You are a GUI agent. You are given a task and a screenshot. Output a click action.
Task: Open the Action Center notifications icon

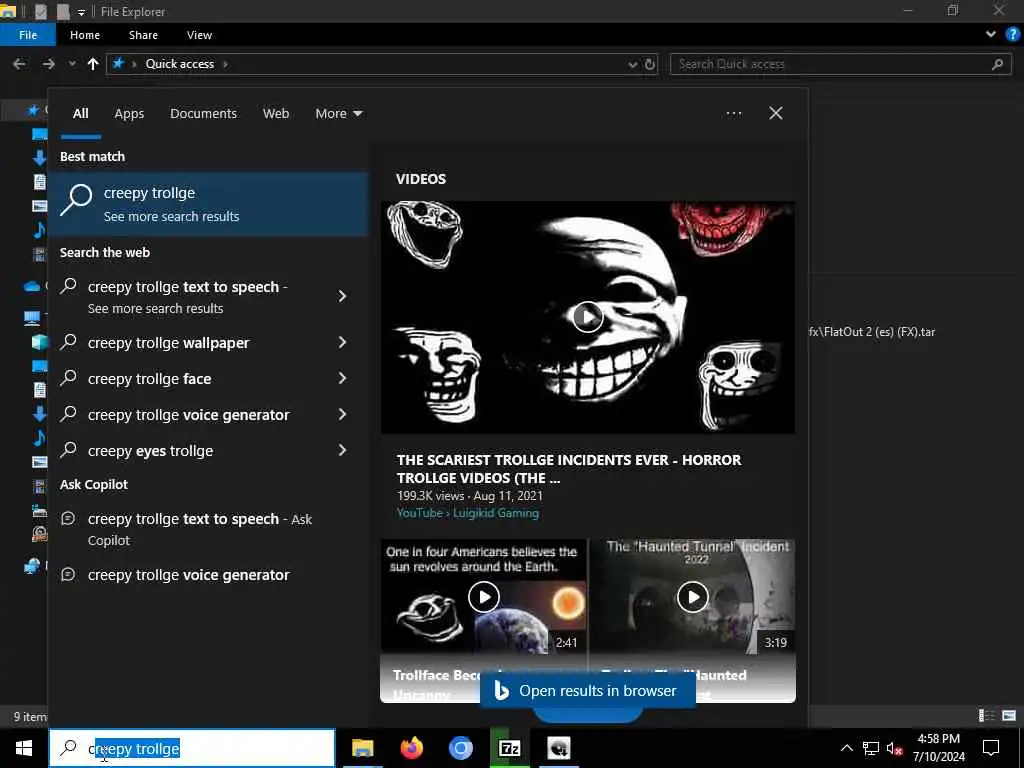[991, 748]
